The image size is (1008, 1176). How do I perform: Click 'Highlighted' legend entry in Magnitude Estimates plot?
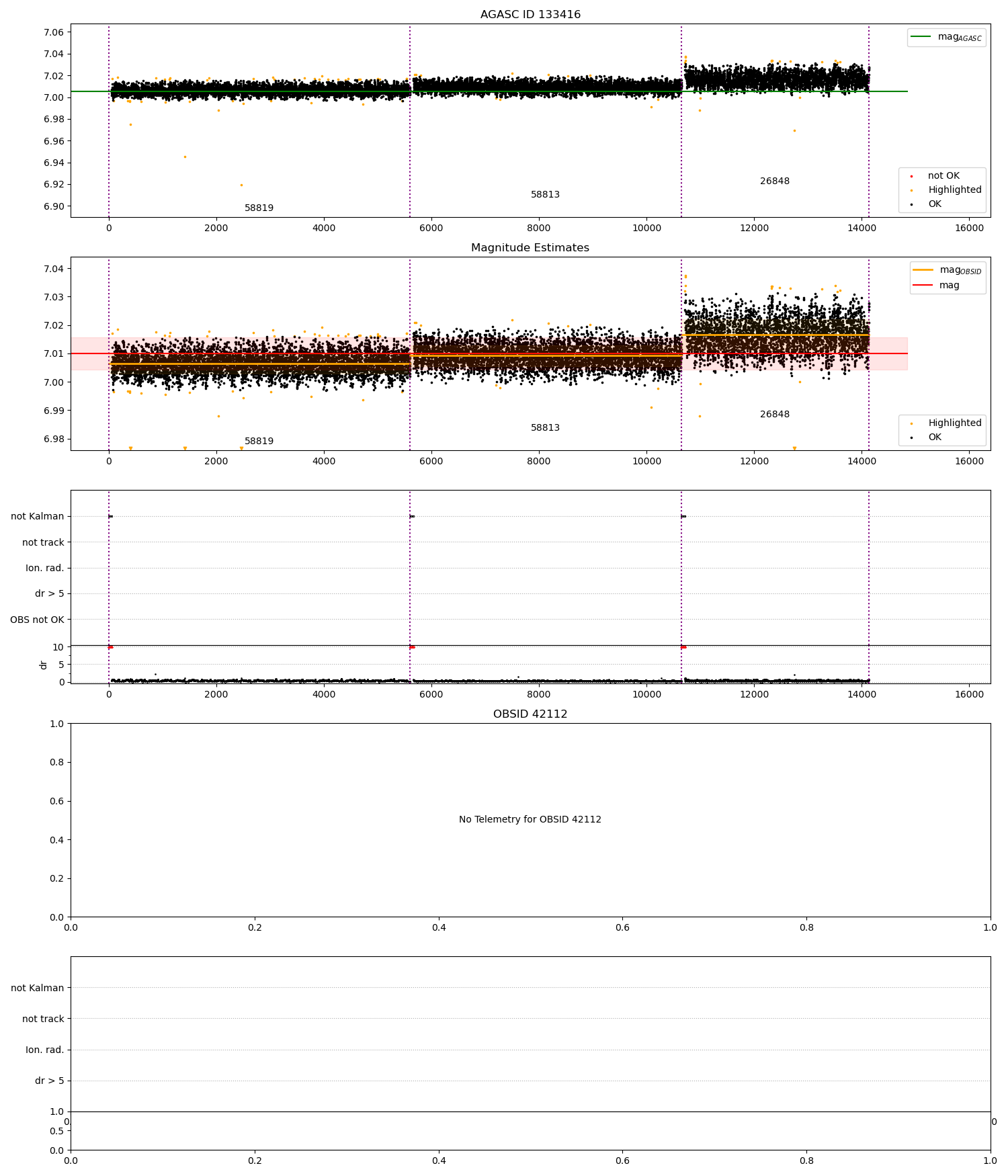click(x=955, y=423)
